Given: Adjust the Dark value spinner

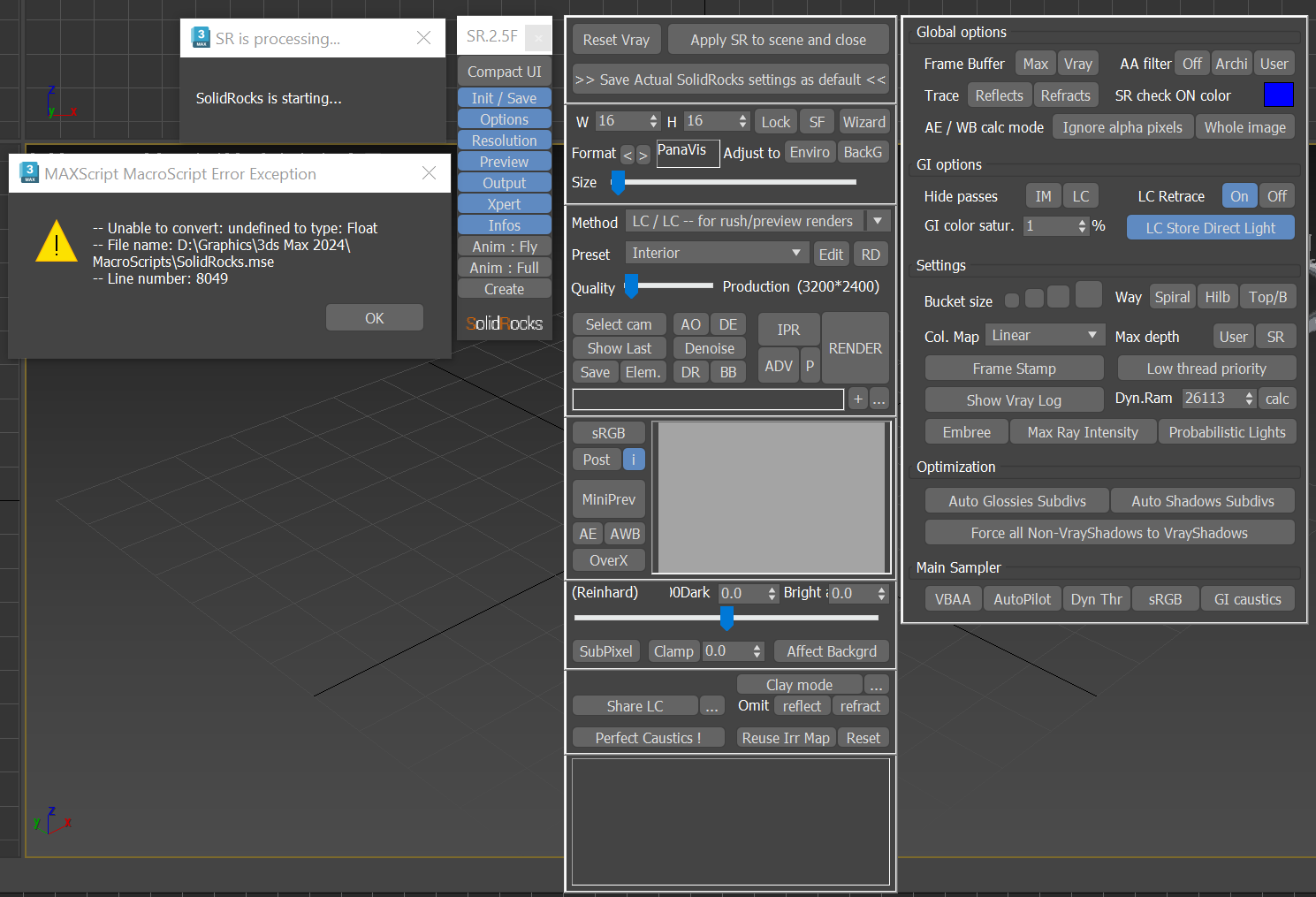Looking at the screenshot, I should 772,593.
